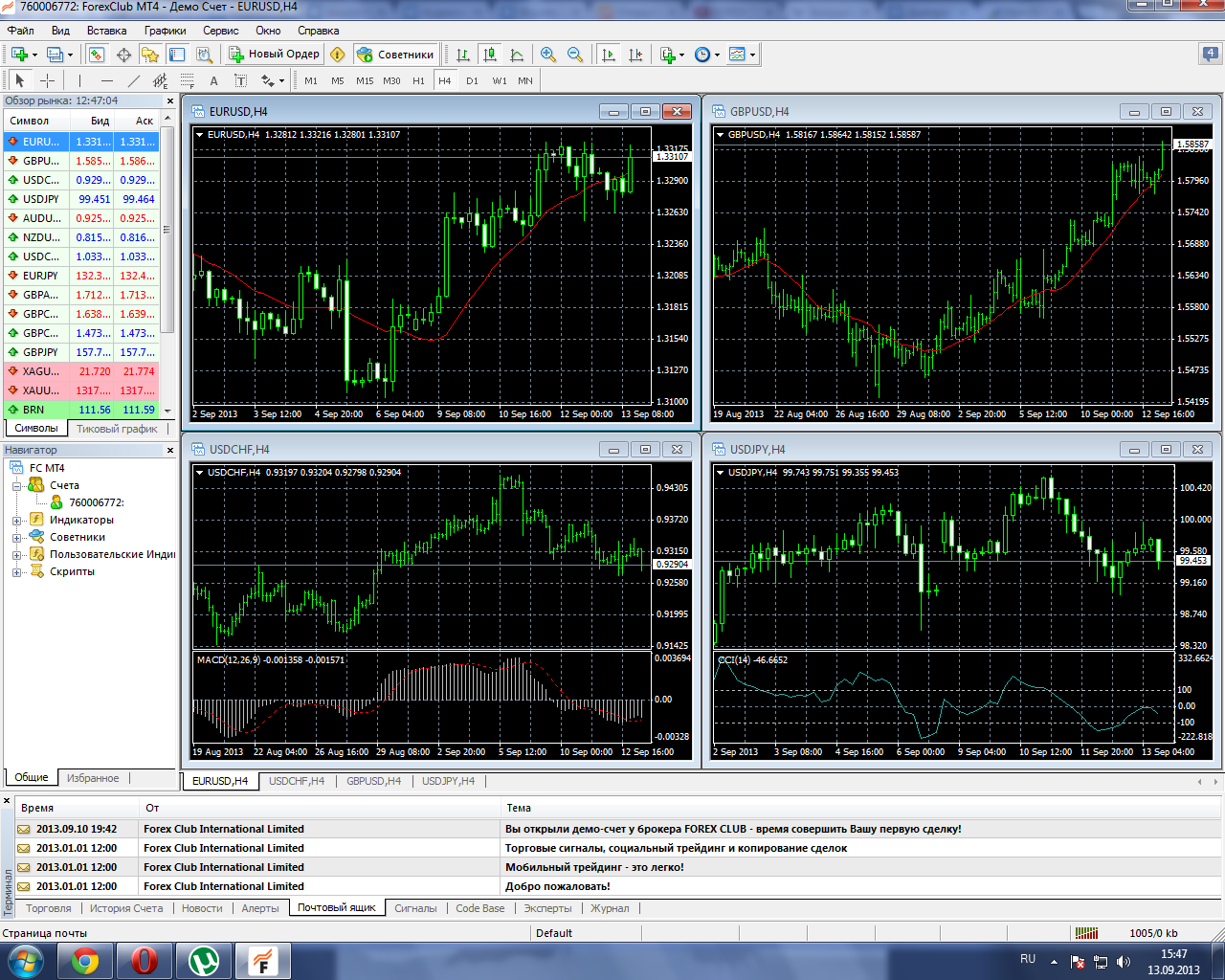Switch to the Журнал terminal tab
Screen dimensions: 1225x980
tap(610, 908)
